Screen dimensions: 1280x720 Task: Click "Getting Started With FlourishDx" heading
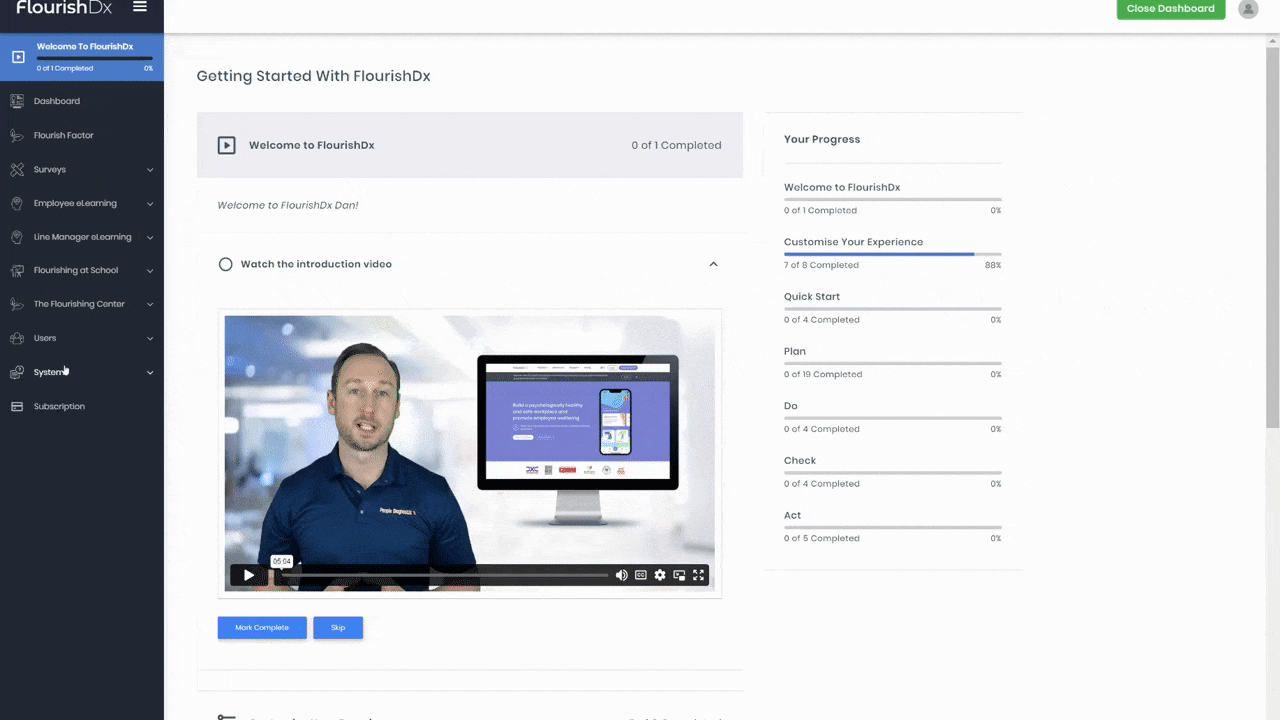coord(313,76)
